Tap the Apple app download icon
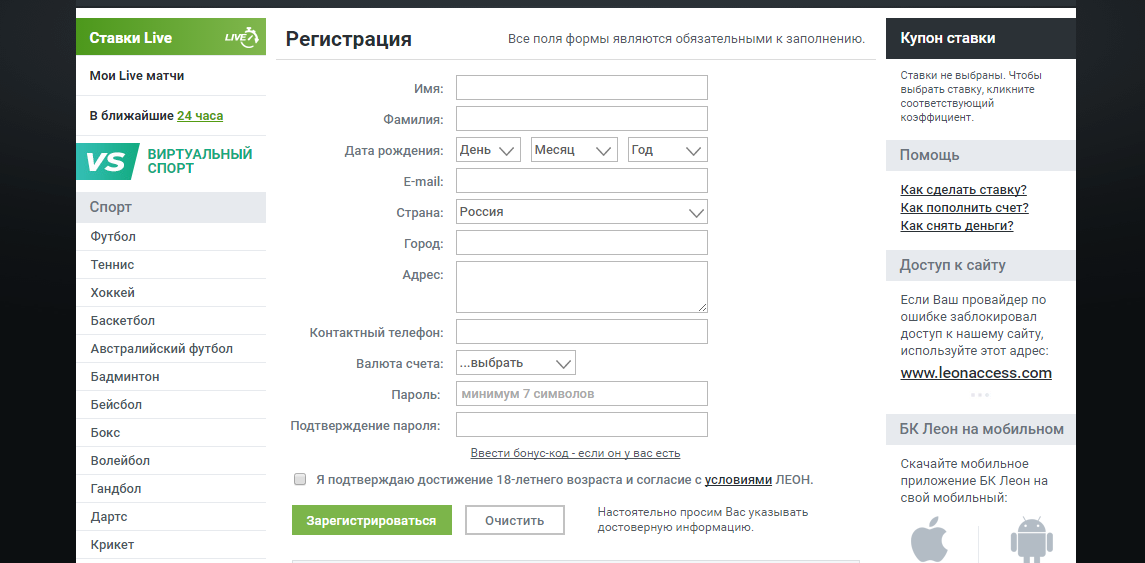1145x563 pixels. [x=930, y=539]
